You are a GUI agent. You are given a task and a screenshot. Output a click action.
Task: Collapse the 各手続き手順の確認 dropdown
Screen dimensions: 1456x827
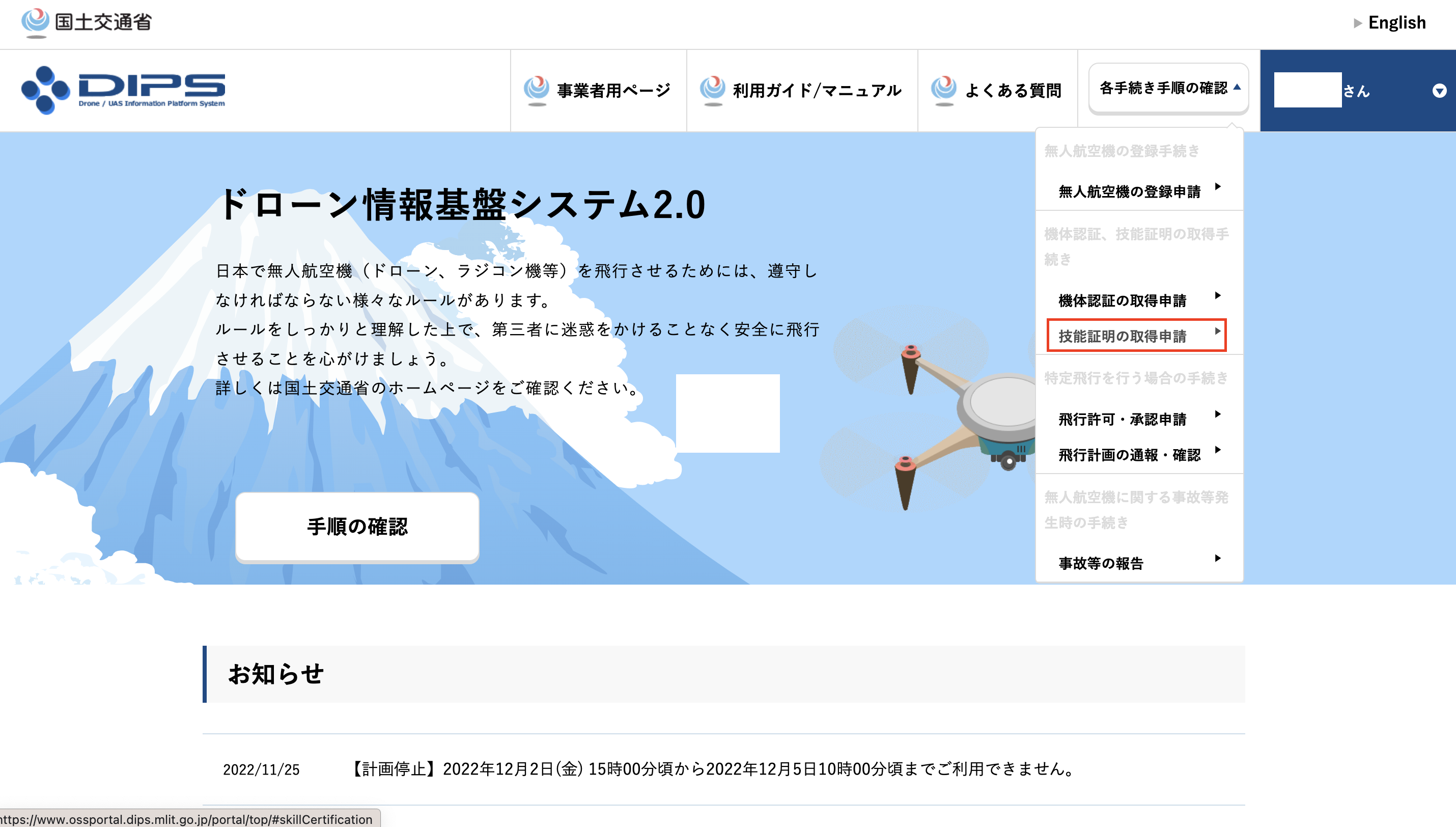click(1169, 88)
